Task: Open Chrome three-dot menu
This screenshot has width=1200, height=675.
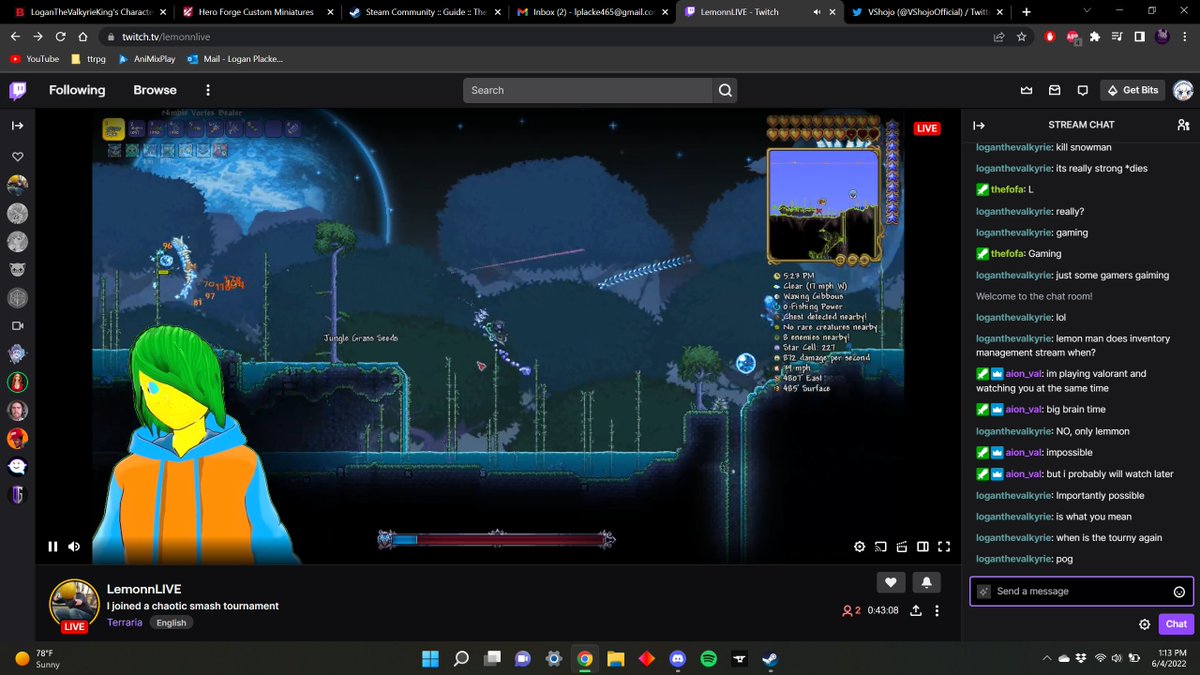Action: click(1185, 36)
